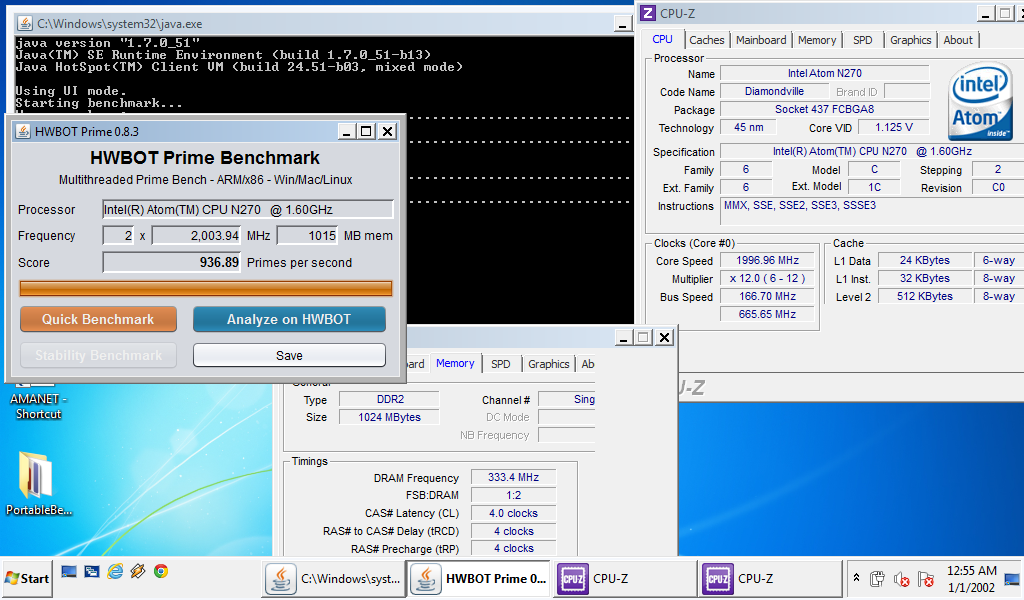Click the 1.125 V core VID value
Screen dimensions: 1024x600
click(x=894, y=127)
